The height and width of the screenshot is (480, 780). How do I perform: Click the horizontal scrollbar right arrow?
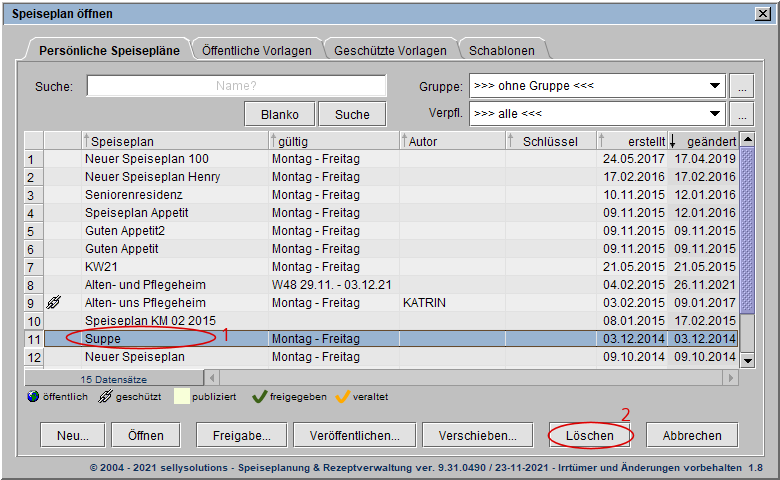point(732,378)
